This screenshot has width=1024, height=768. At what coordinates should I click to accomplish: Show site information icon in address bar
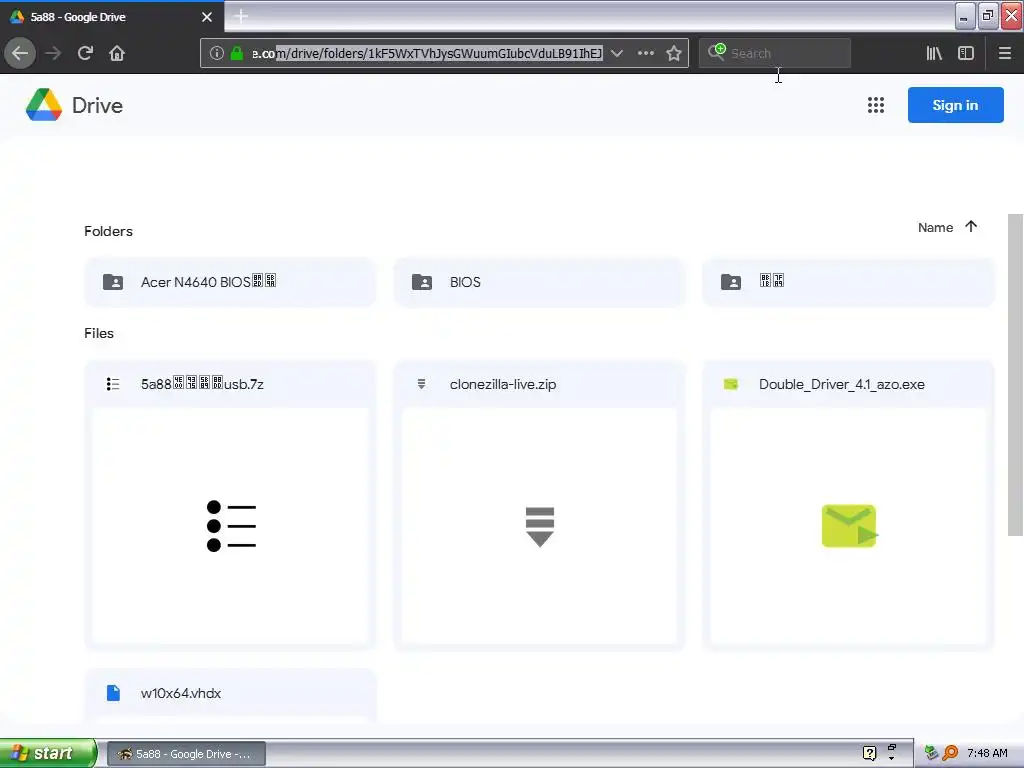coord(217,53)
